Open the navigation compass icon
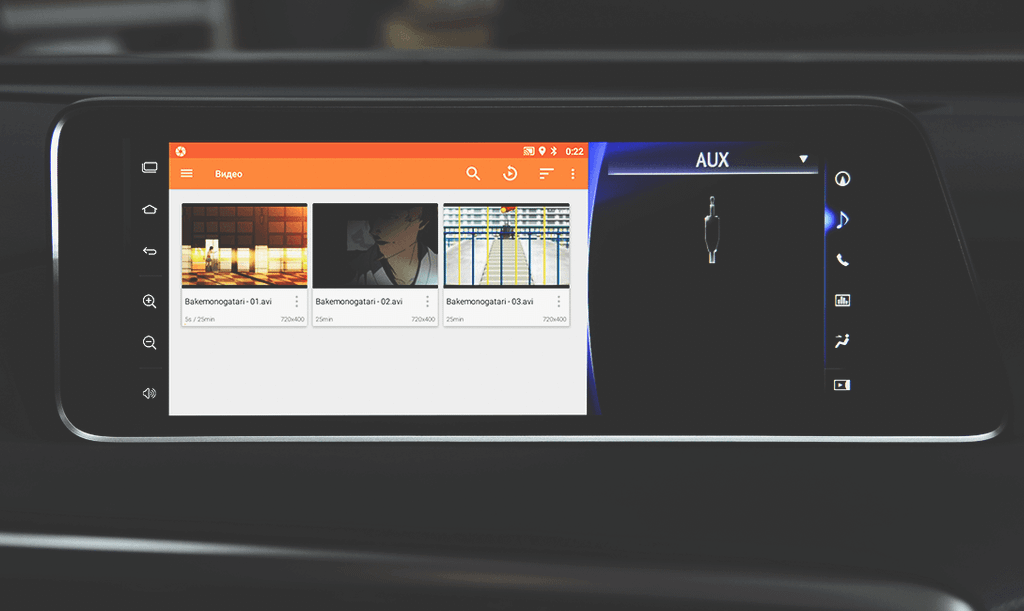Screen dimensions: 1024x611 [x=842, y=178]
